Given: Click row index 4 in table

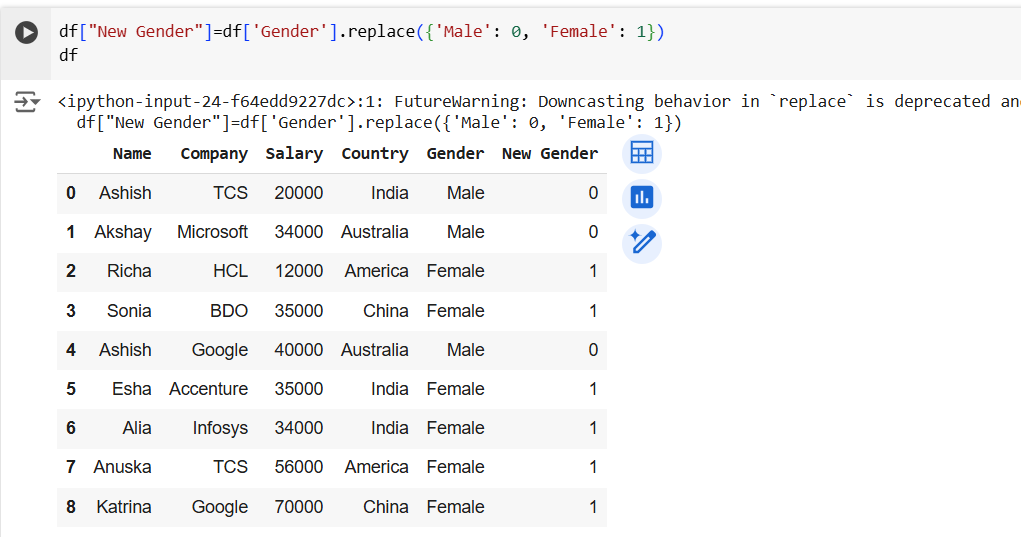Looking at the screenshot, I should 71,350.
